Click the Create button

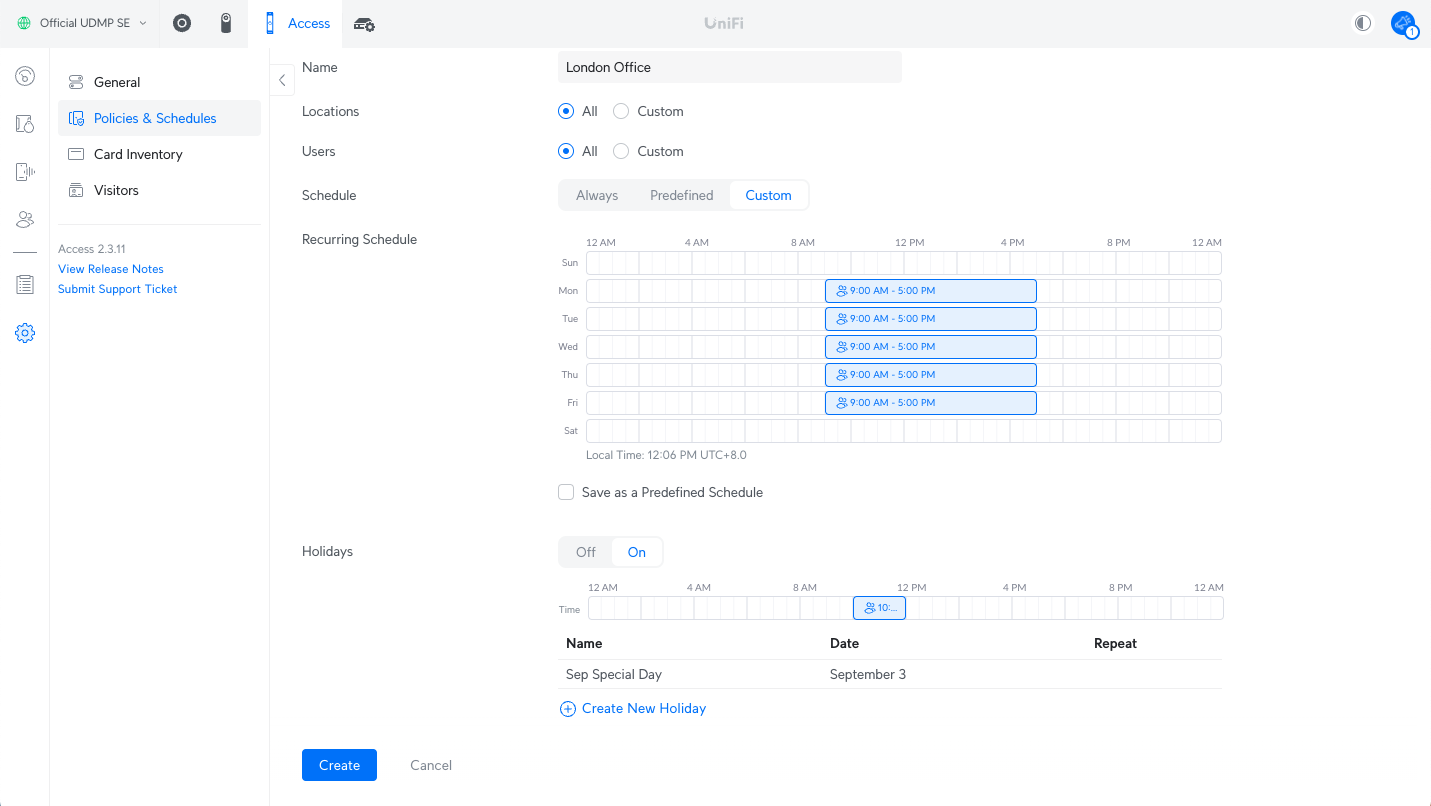(x=339, y=765)
